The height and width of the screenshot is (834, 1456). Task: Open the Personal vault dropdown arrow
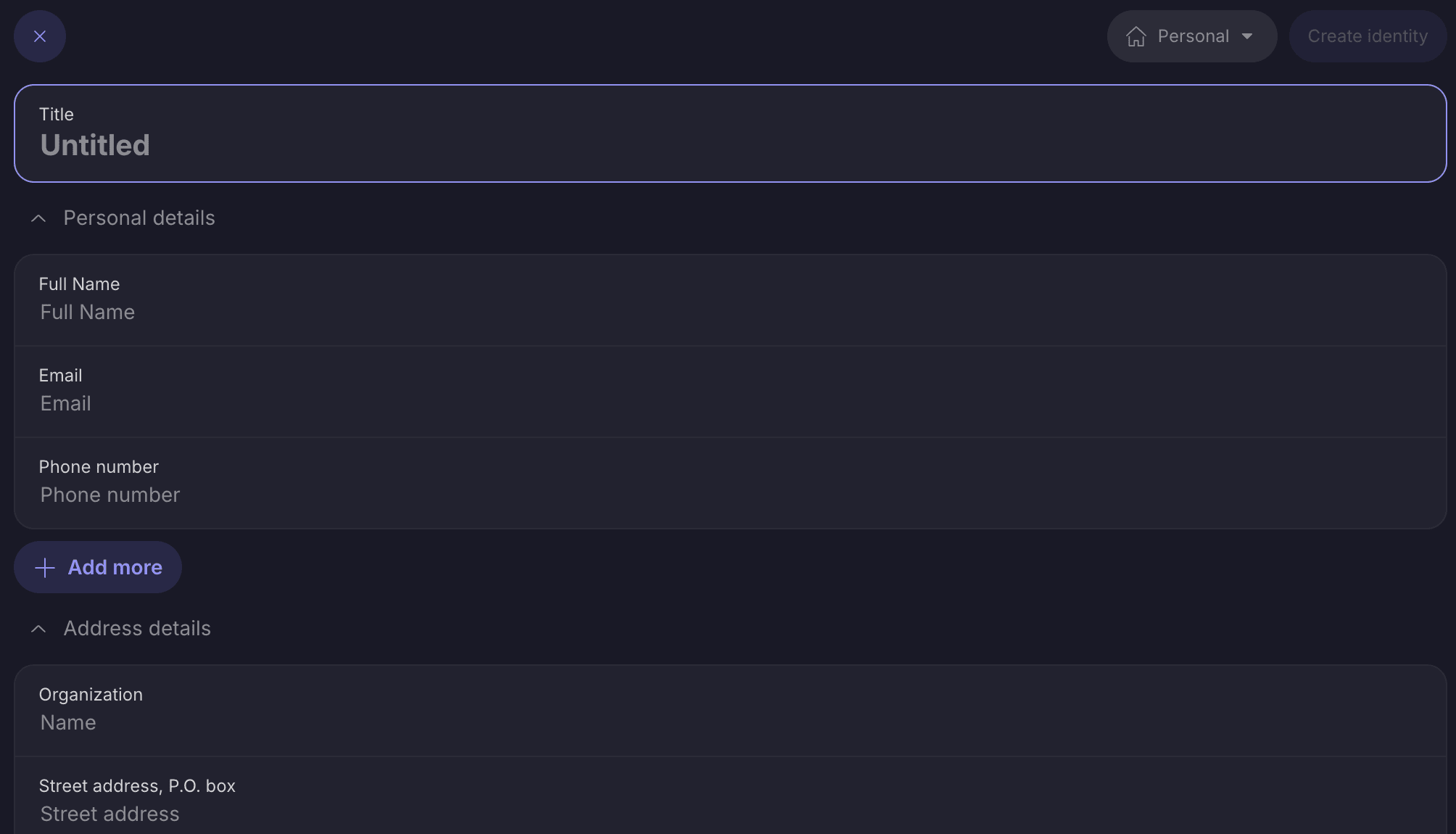[x=1247, y=36]
